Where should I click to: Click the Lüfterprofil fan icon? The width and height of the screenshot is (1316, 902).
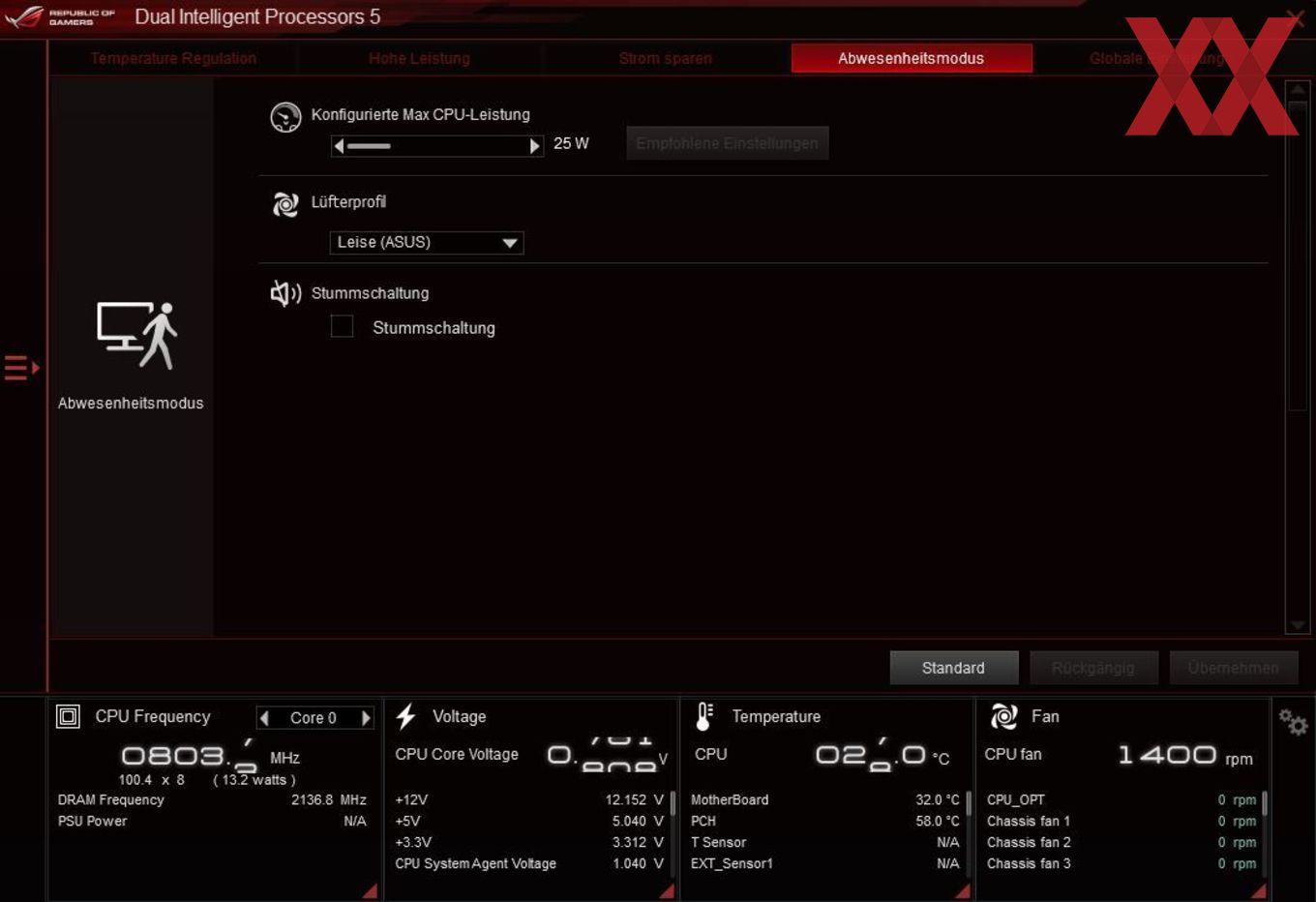(x=285, y=204)
